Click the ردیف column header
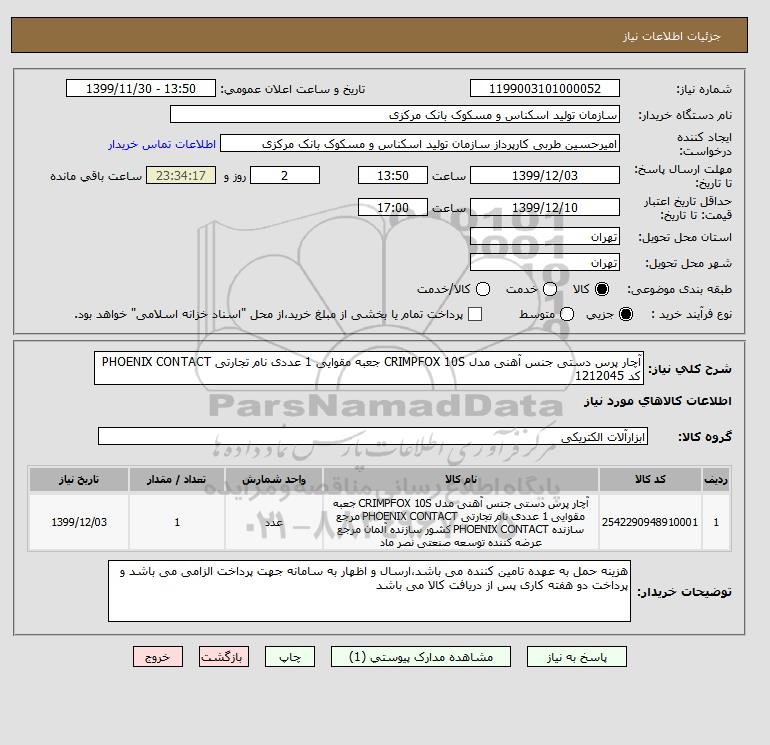The width and height of the screenshot is (770, 745). click(716, 479)
